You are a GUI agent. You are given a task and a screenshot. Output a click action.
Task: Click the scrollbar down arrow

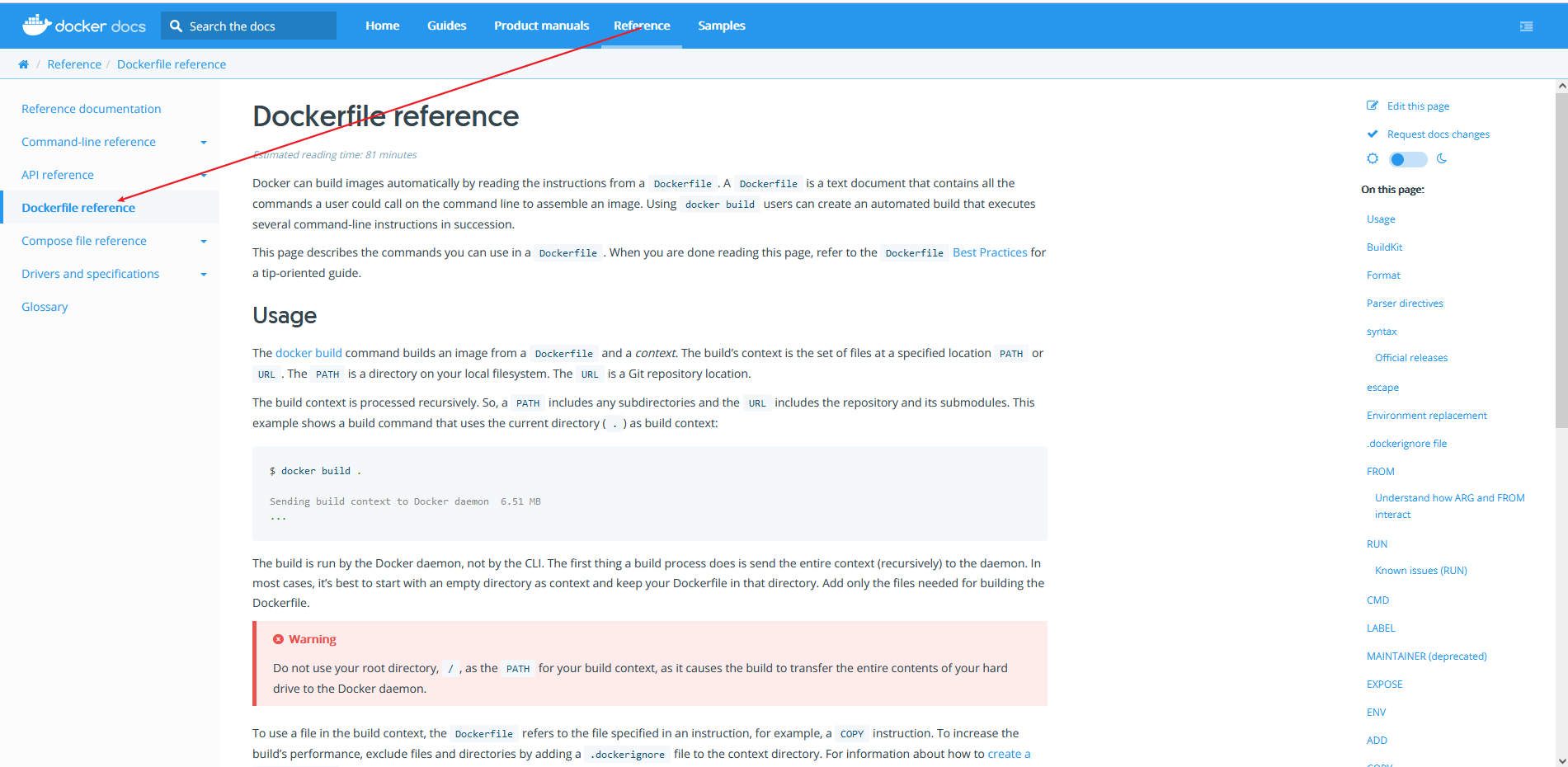[x=1561, y=760]
